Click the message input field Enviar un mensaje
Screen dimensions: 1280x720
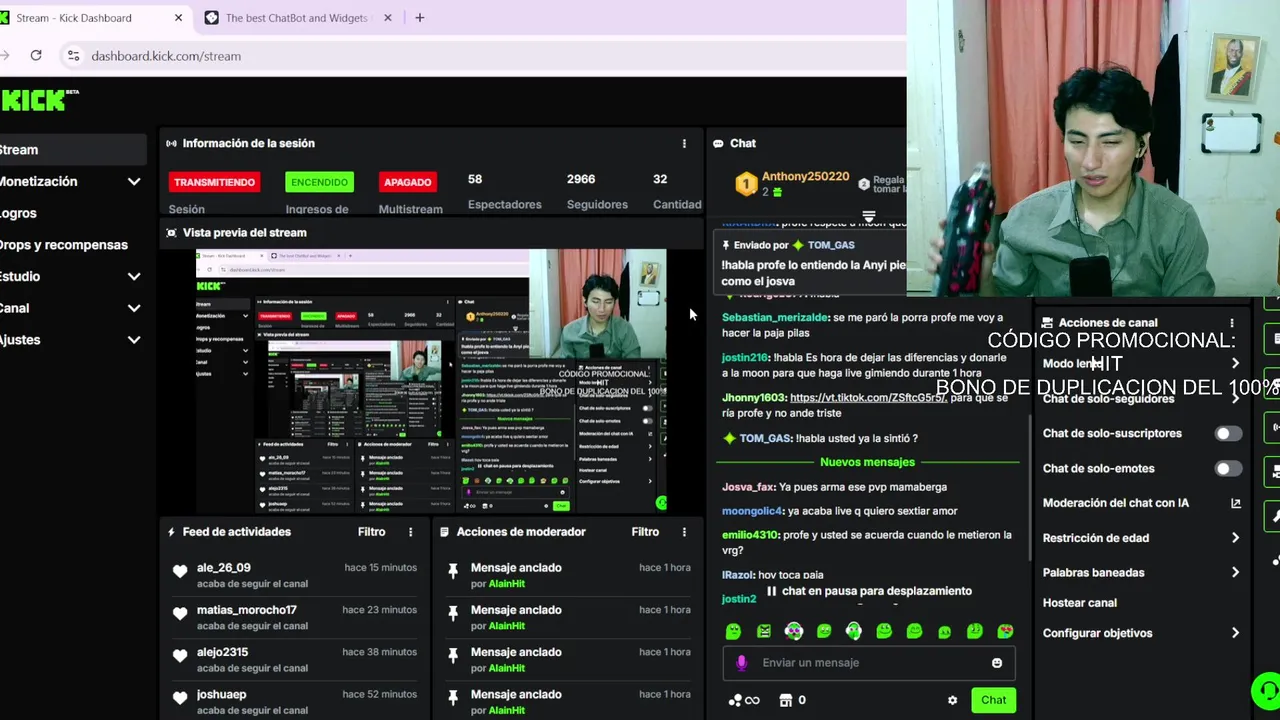coord(868,663)
